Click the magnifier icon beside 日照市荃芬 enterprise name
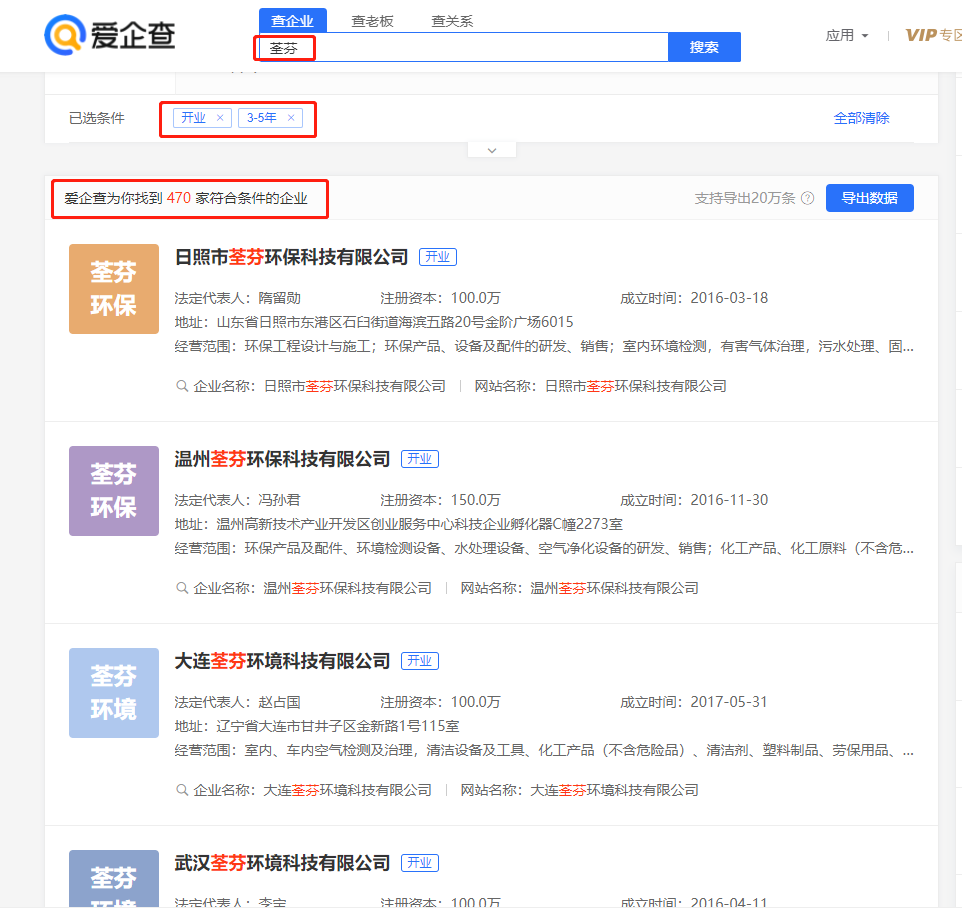The height and width of the screenshot is (910, 962). coord(182,385)
